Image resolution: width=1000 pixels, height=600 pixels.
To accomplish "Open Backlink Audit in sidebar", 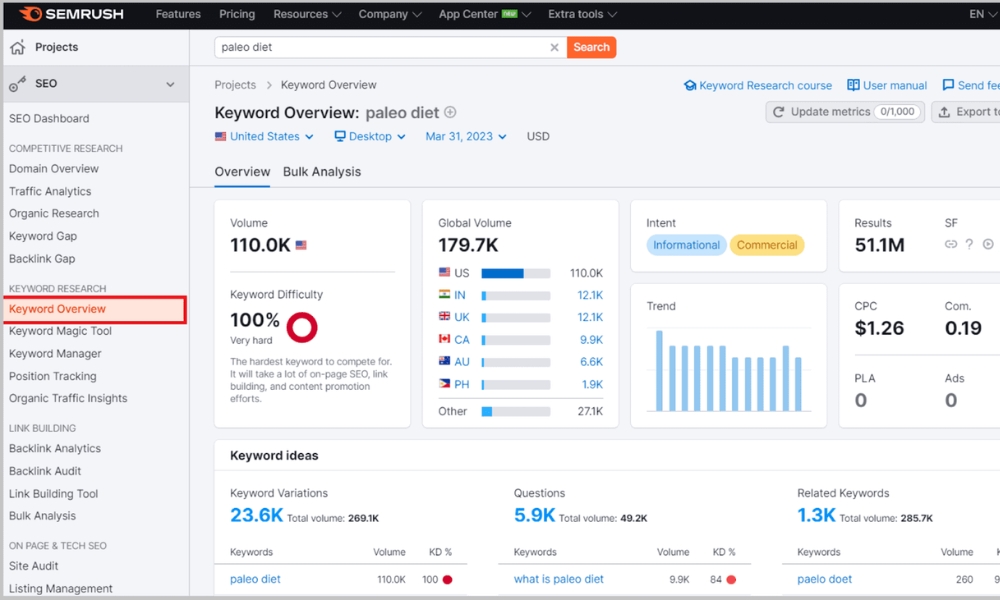I will coord(45,471).
